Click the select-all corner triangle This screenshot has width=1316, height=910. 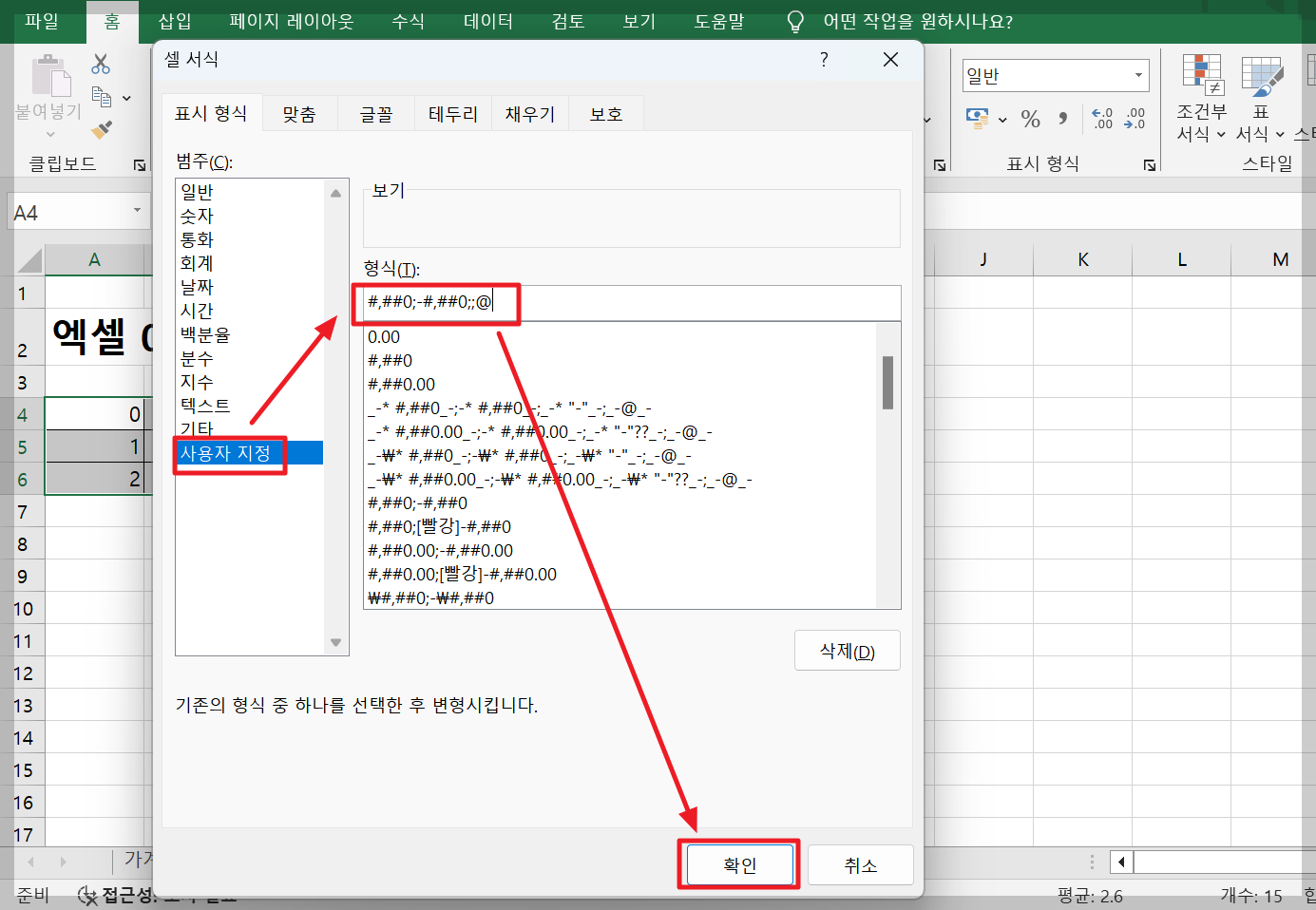point(29,260)
